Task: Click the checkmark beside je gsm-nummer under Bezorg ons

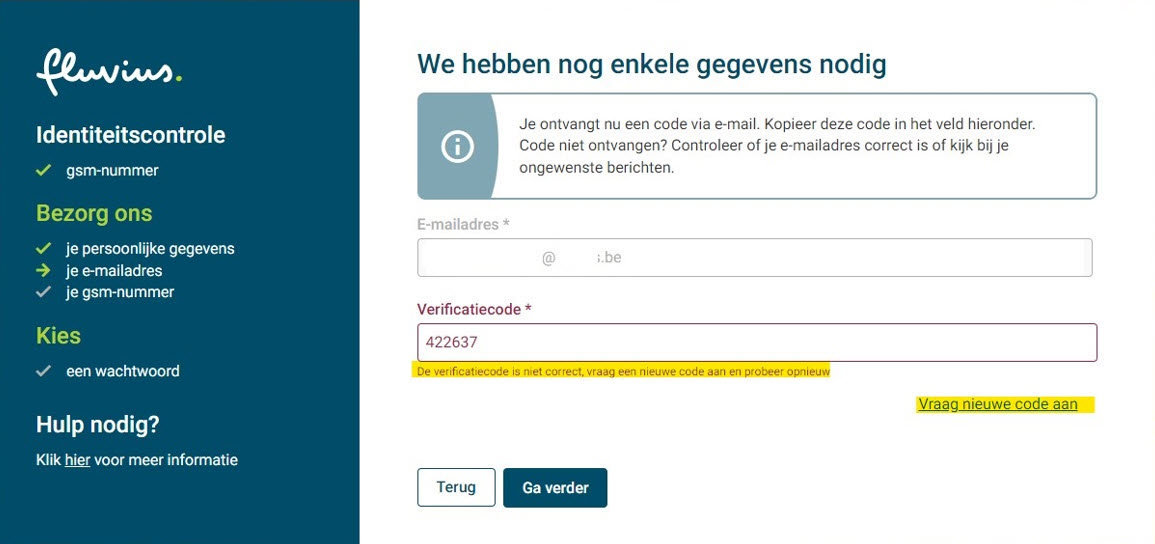Action: point(43,292)
